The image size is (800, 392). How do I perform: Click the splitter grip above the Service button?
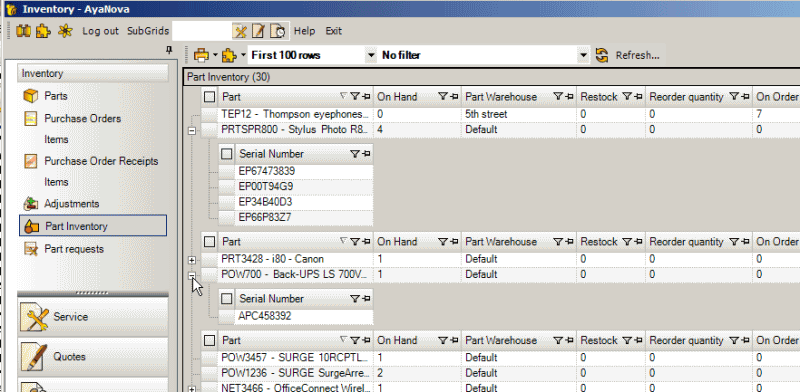pyautogui.click(x=92, y=293)
